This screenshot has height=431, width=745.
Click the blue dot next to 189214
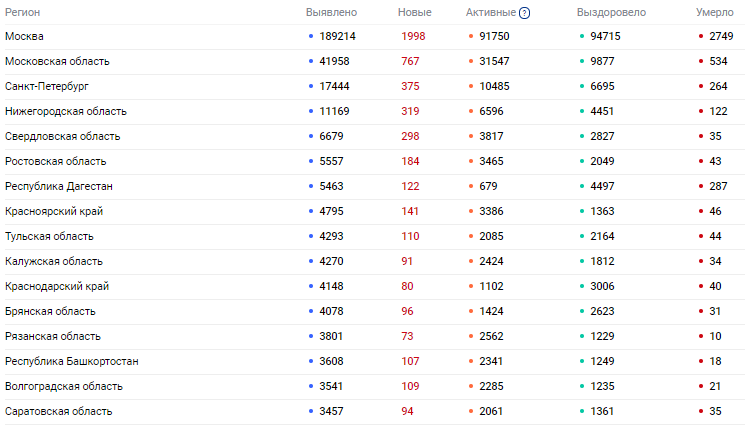(311, 36)
